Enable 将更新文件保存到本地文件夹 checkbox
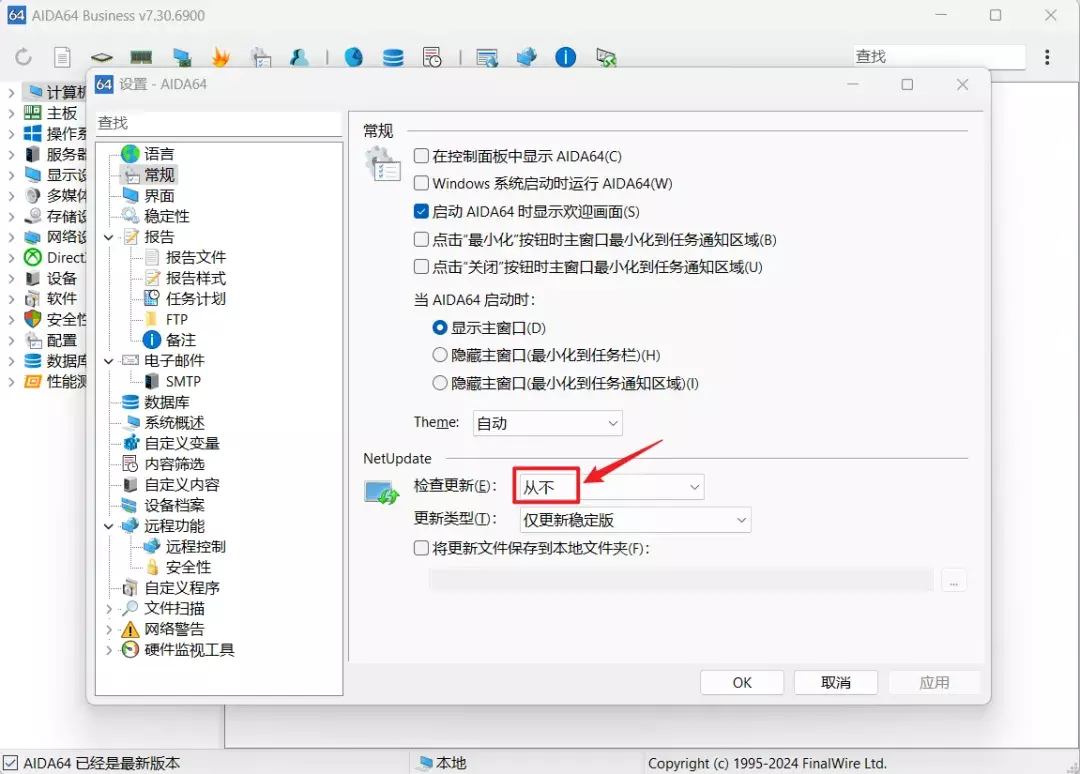Image resolution: width=1080 pixels, height=774 pixels. pyautogui.click(x=421, y=548)
